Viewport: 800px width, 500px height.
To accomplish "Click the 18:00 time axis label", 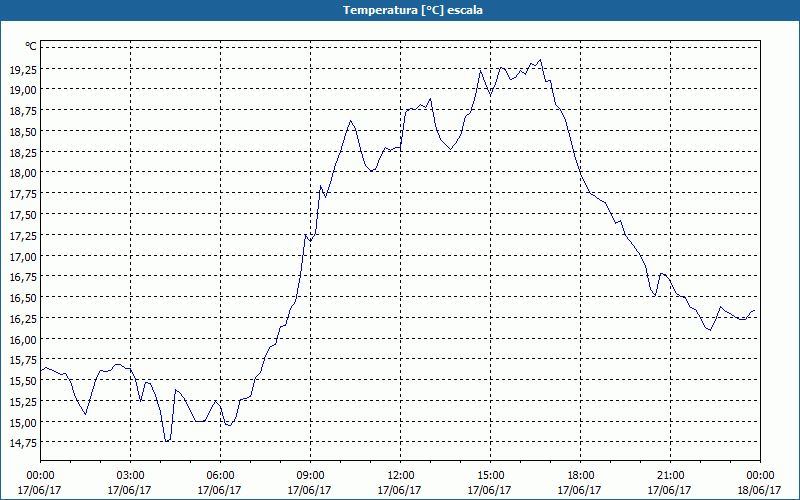I will [580, 476].
